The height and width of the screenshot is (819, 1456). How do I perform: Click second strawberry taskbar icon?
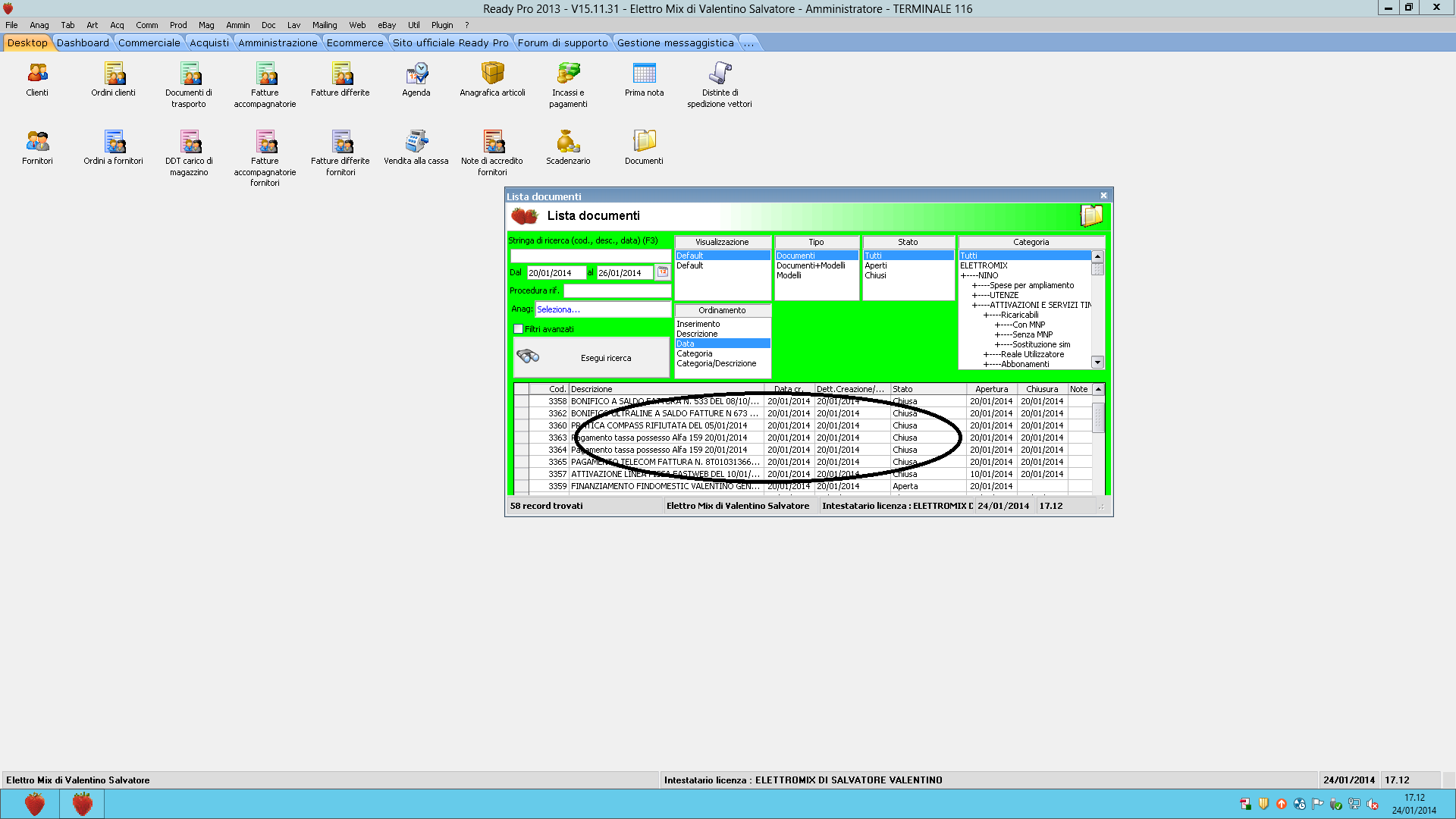tap(82, 804)
